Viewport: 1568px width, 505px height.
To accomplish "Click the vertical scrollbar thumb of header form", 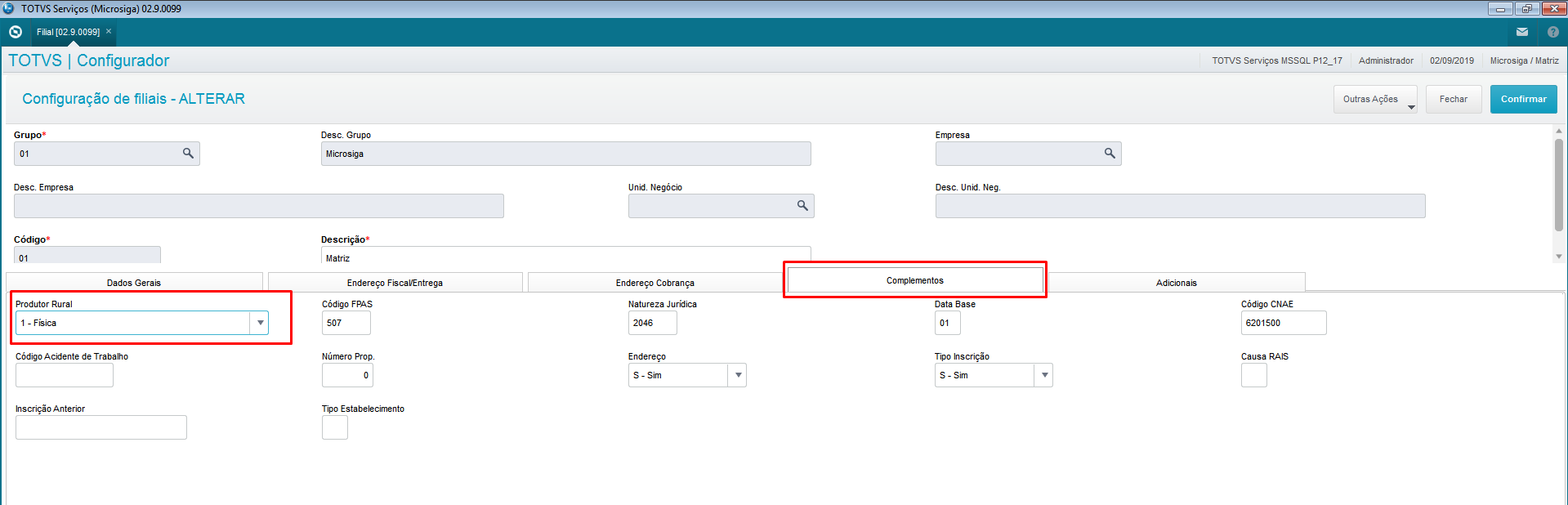I will 1558,185.
